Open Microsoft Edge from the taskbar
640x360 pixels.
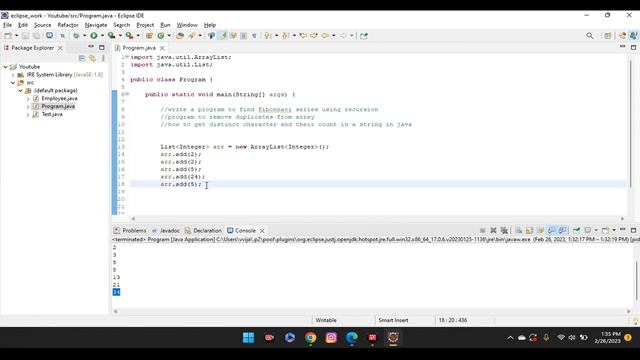352,338
